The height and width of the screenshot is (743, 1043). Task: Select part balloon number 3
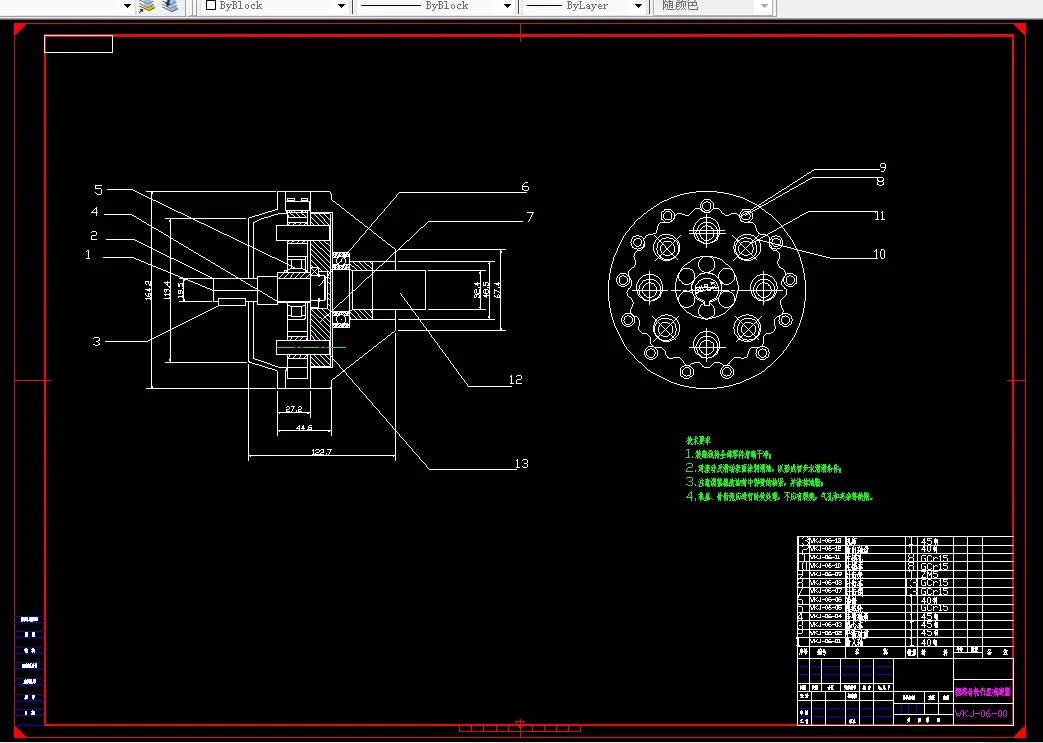tap(96, 341)
